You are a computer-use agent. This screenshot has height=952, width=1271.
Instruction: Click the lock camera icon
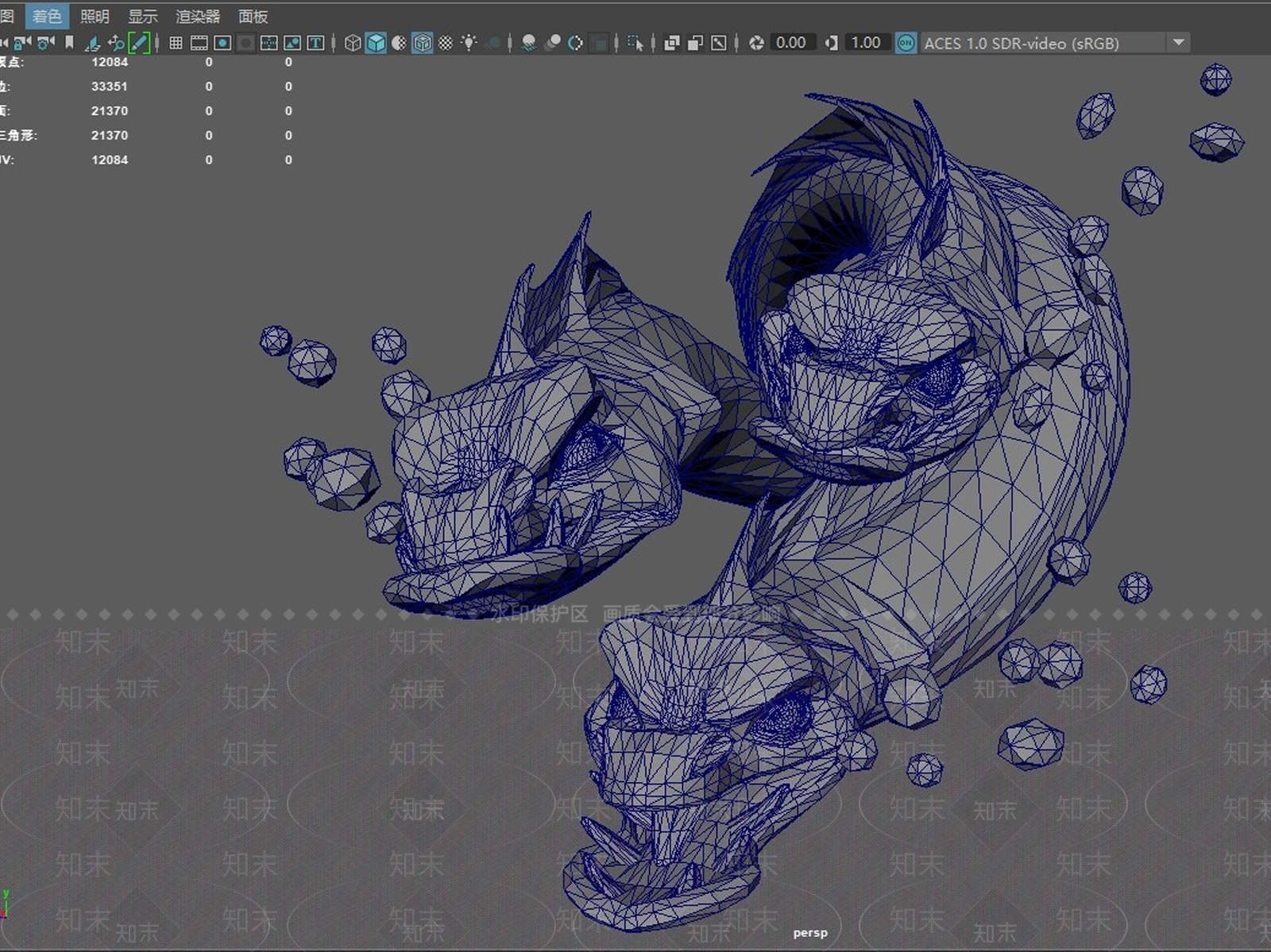[x=22, y=43]
